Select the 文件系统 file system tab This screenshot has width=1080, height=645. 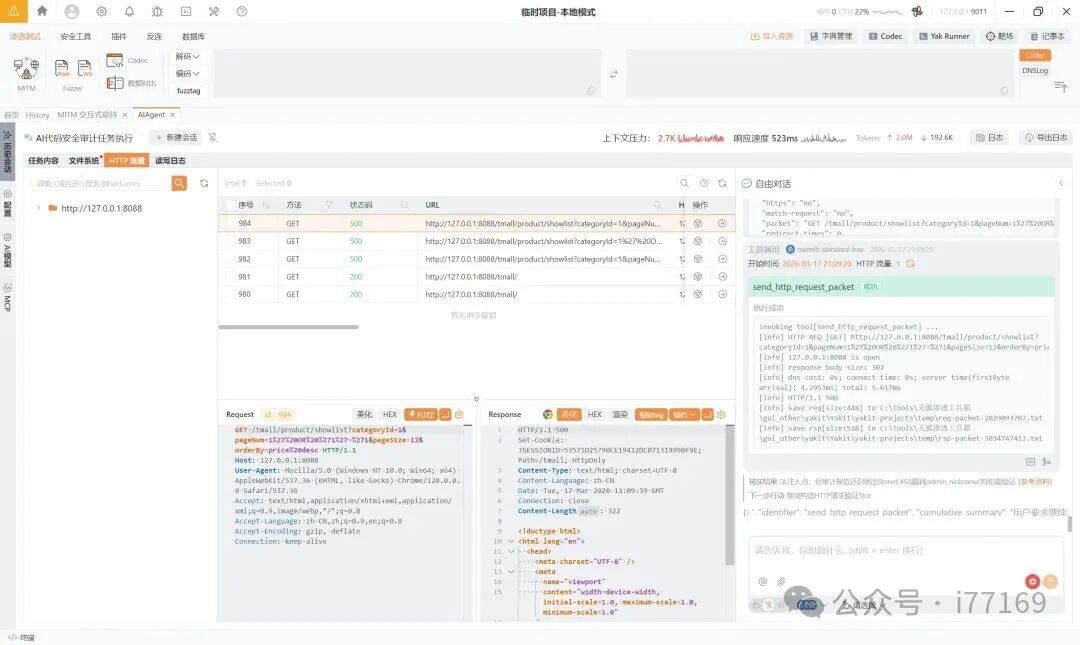coord(84,160)
